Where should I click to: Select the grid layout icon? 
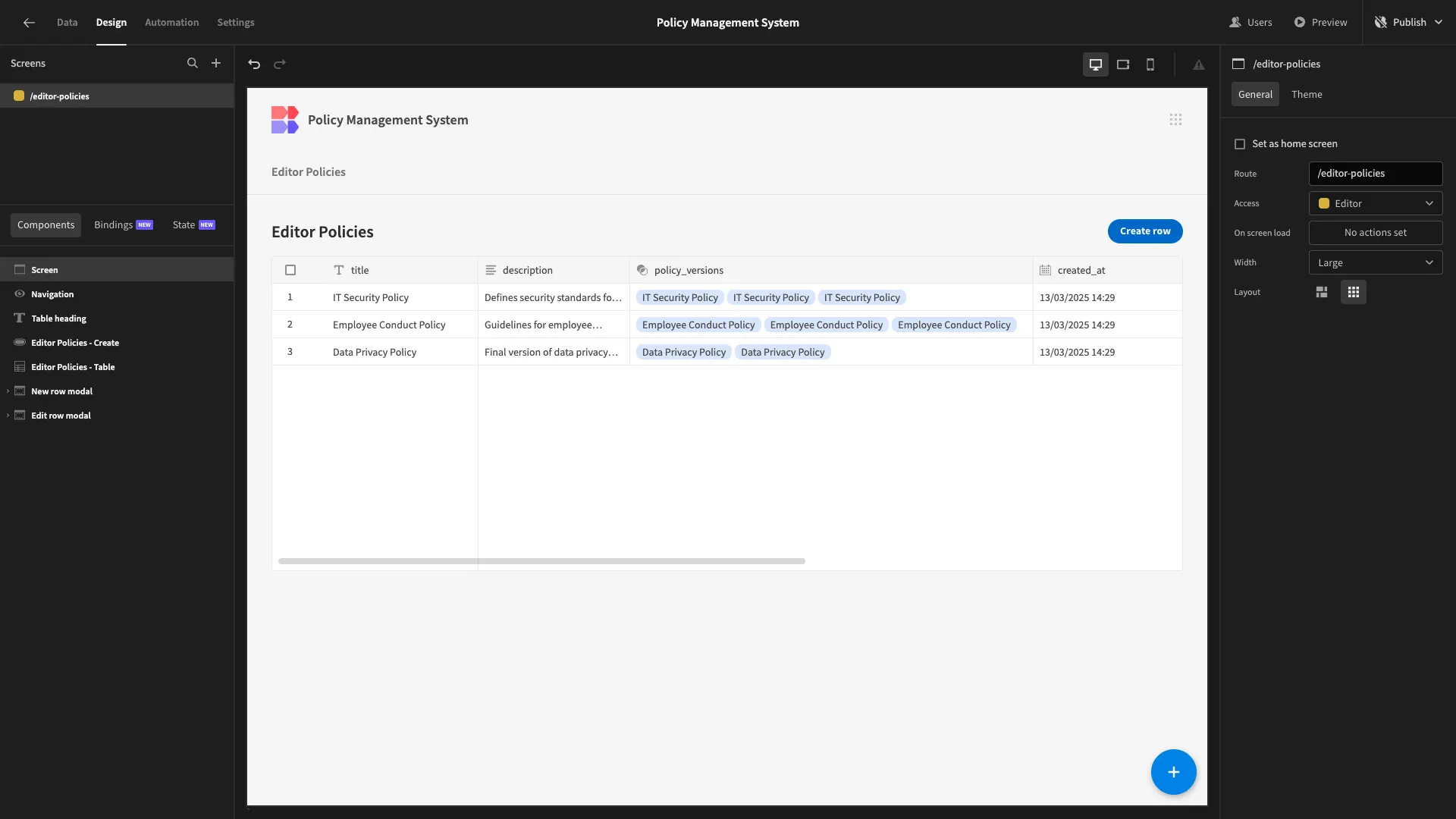(1354, 292)
